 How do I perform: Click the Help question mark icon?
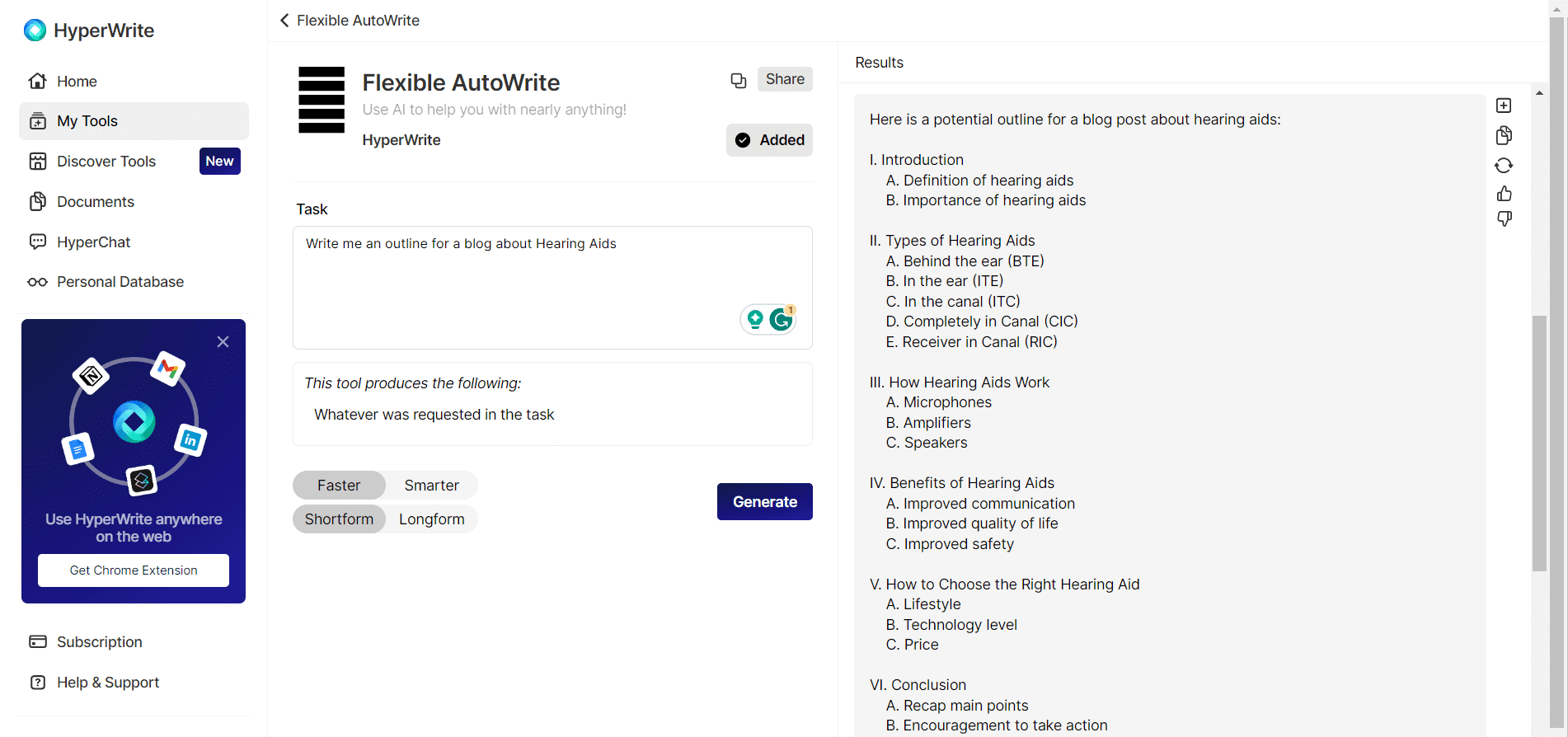tap(38, 683)
